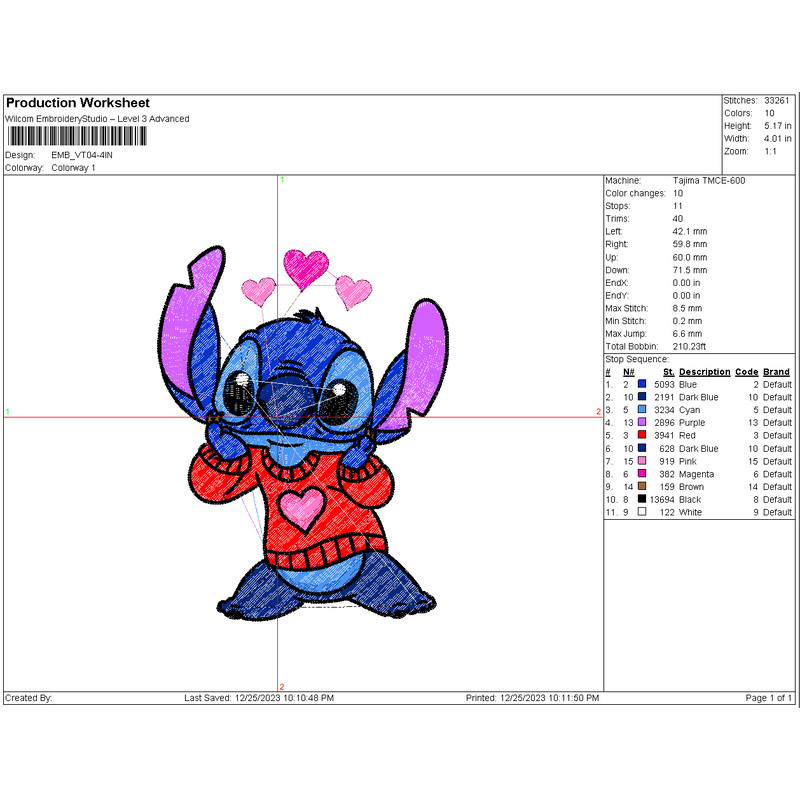This screenshot has width=800, height=800.
Task: Click the Blue thread swatch in row 1
Action: [640, 384]
